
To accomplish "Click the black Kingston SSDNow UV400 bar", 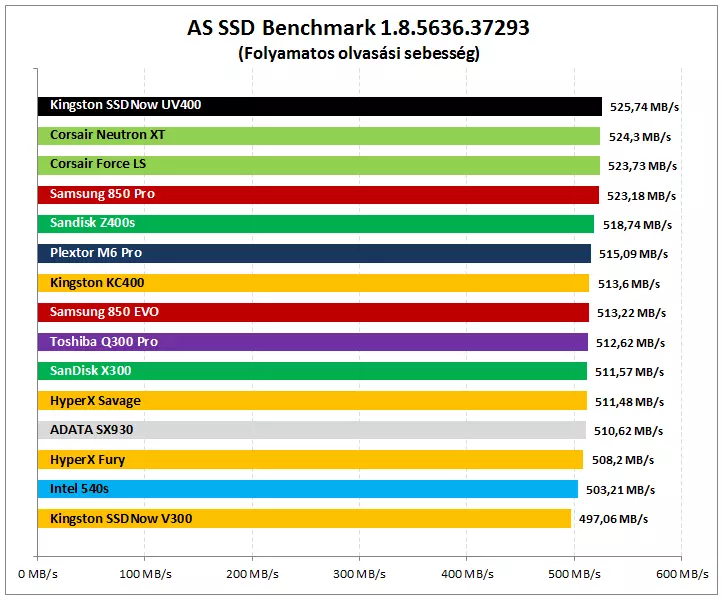I will click(x=320, y=106).
